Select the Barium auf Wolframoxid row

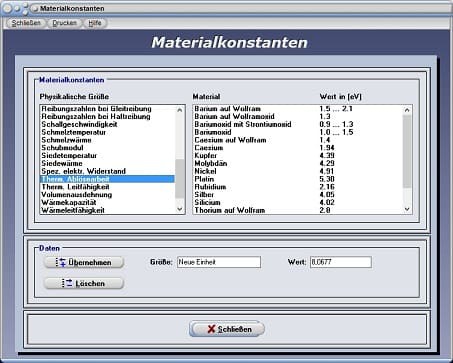(298, 116)
